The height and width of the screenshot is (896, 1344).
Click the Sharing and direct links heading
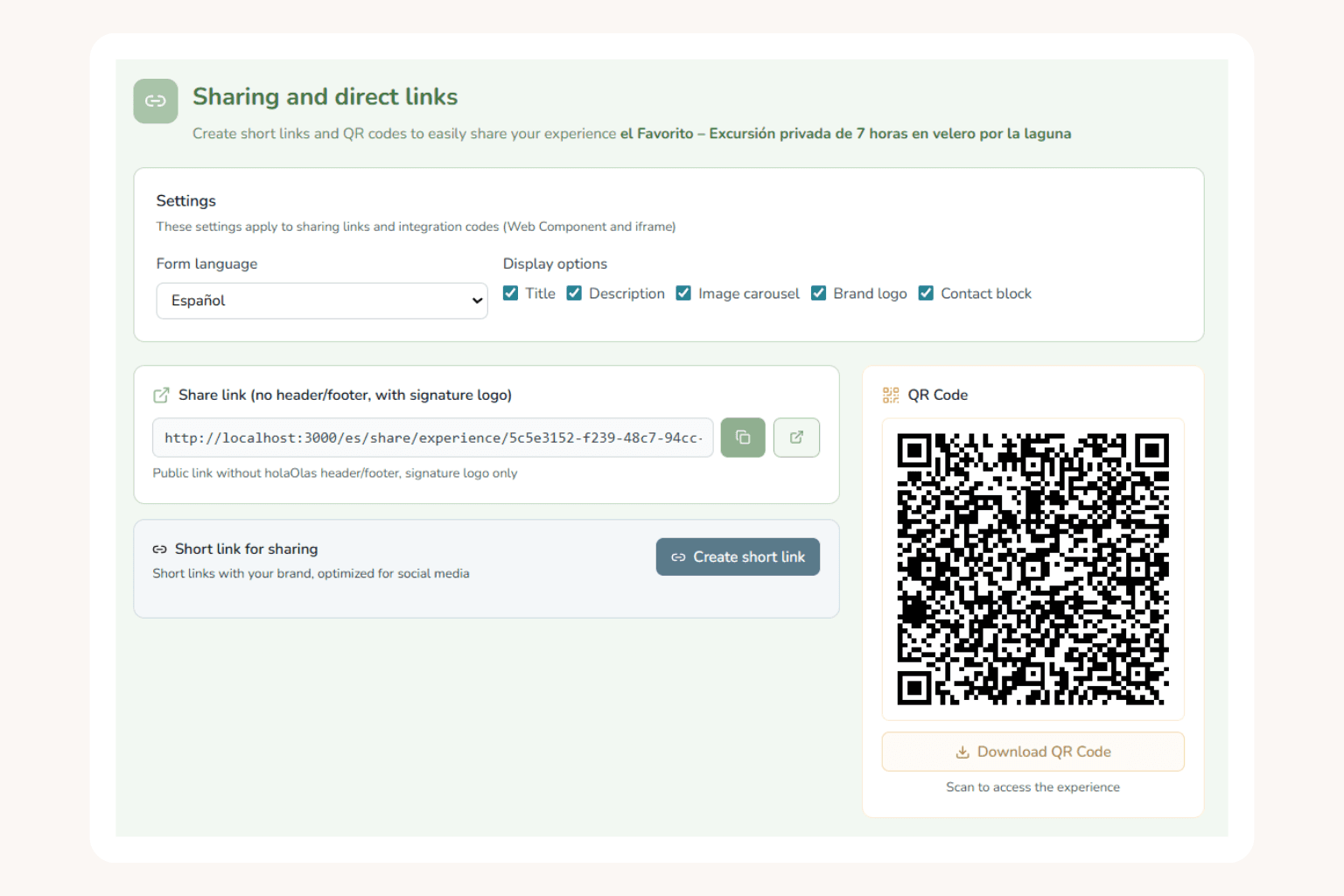[x=325, y=97]
